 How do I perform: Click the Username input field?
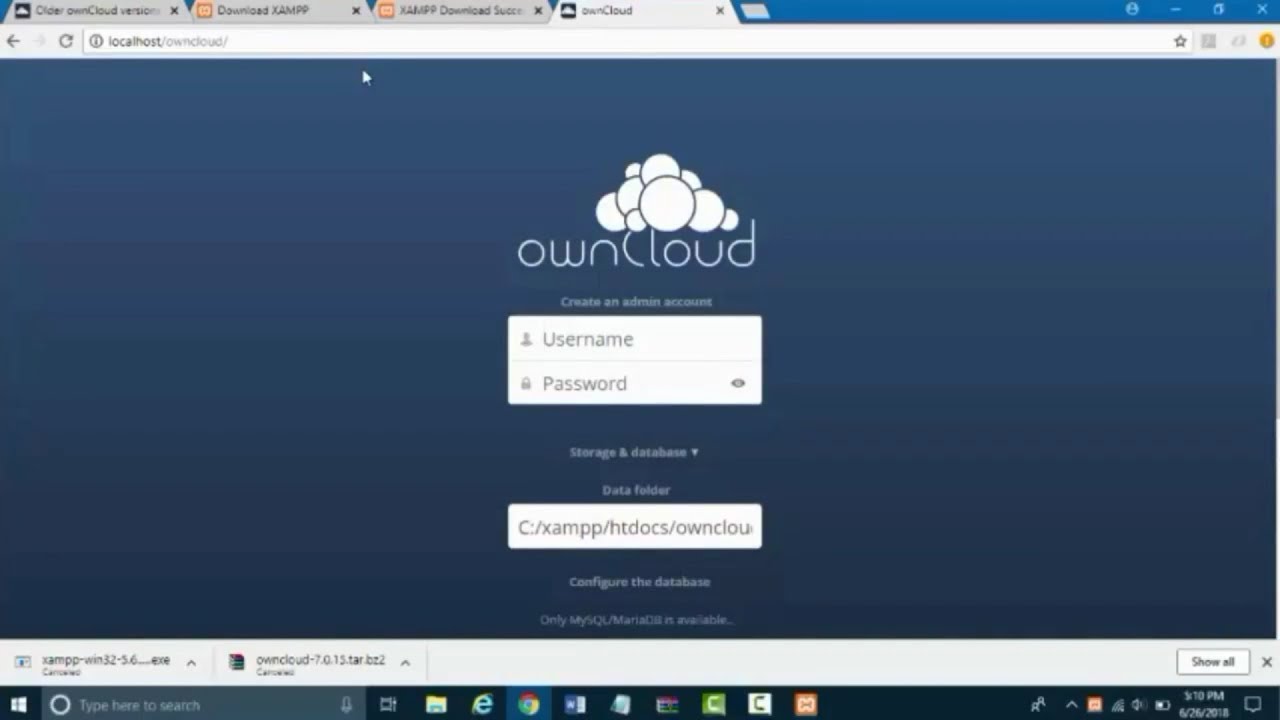pyautogui.click(x=635, y=339)
